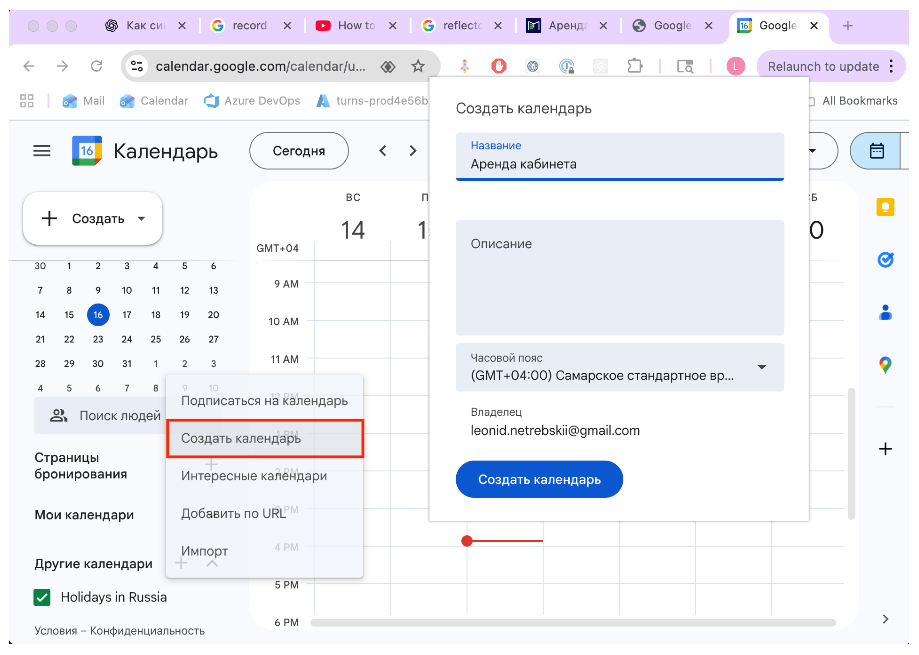Open Google Maps in the side panel
The height and width of the screenshot is (655, 919).
884,364
